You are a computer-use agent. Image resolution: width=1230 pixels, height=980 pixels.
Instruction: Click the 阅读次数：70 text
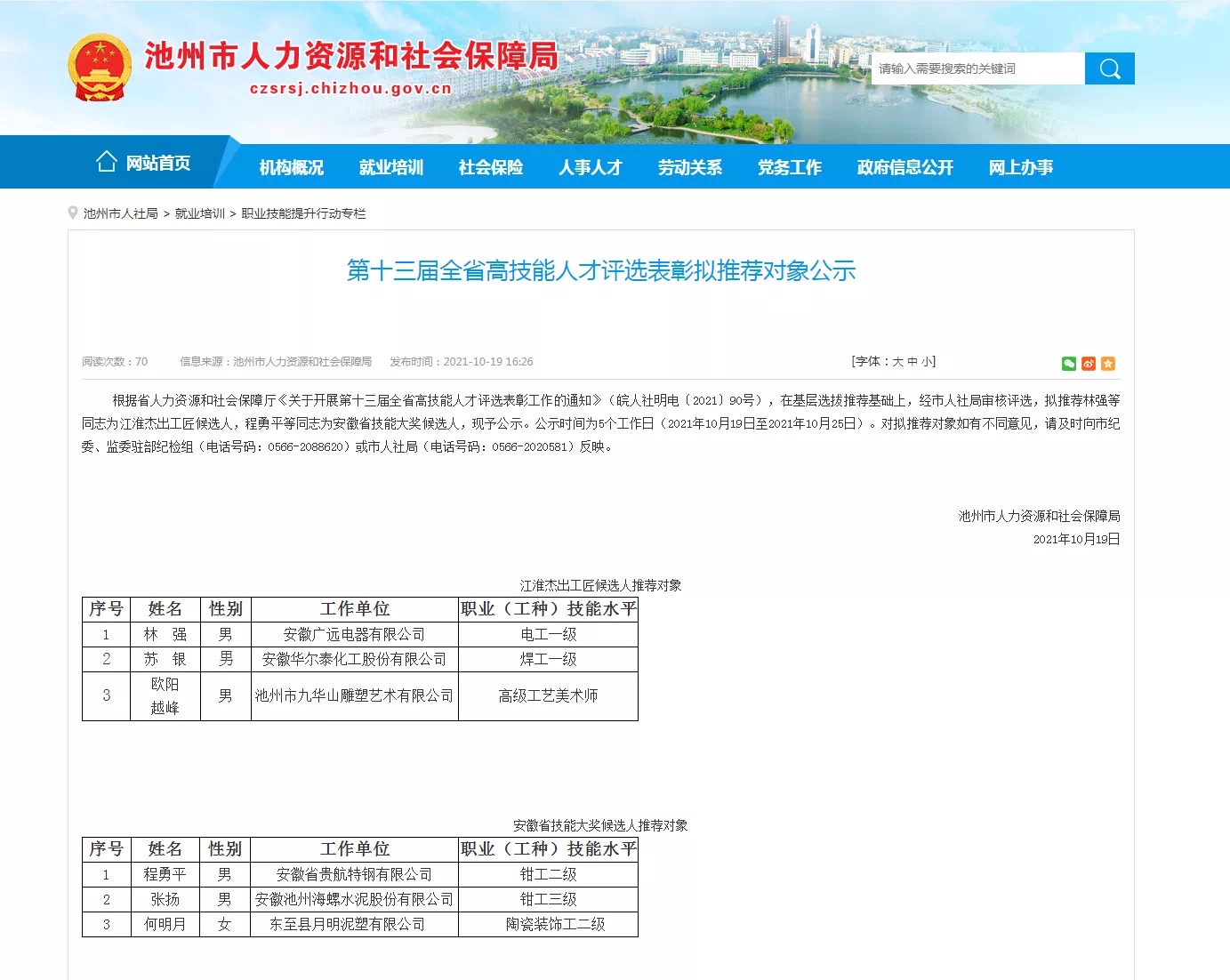pyautogui.click(x=115, y=362)
